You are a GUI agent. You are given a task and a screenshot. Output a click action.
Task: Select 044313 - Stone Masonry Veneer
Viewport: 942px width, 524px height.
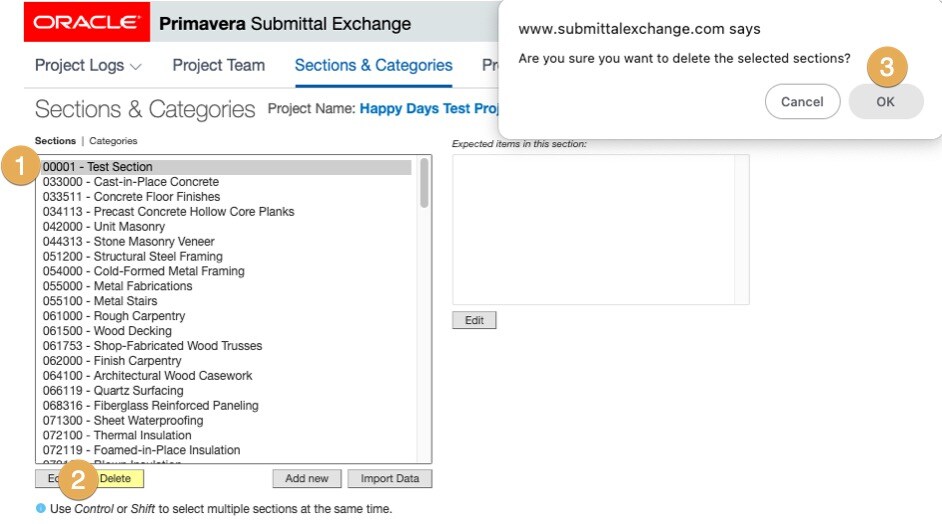(x=226, y=242)
